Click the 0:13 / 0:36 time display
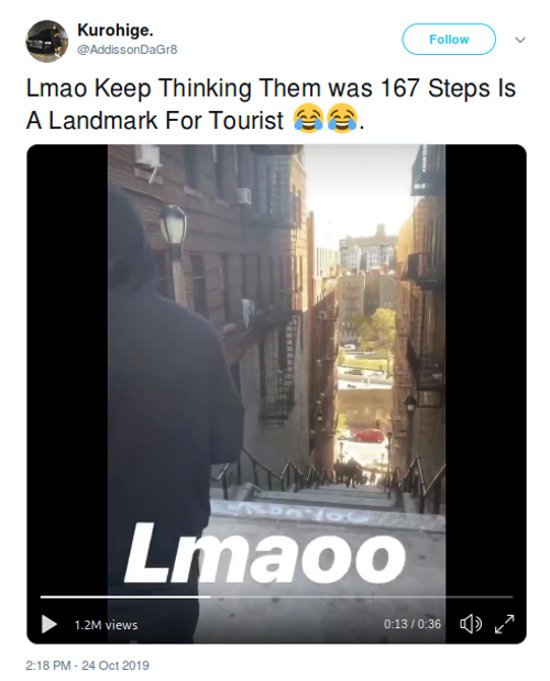The image size is (550, 681). coord(412,624)
